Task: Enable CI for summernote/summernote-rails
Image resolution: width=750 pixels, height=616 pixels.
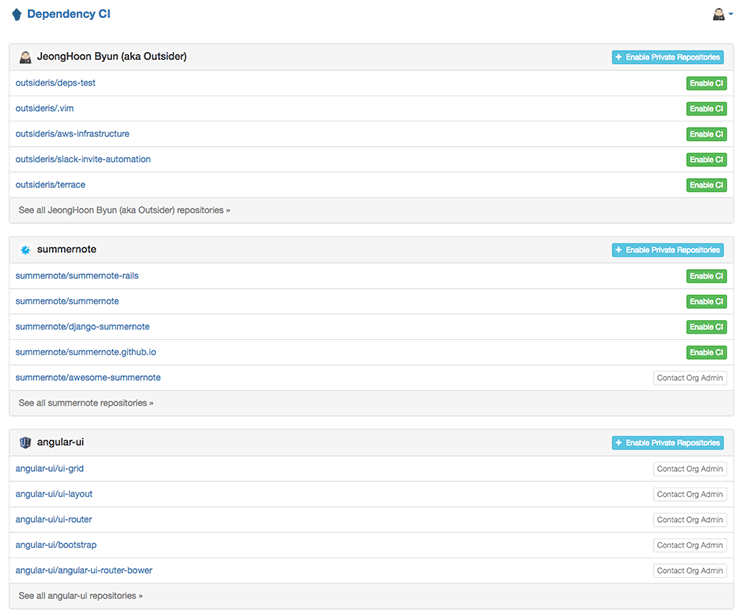Action: (706, 276)
